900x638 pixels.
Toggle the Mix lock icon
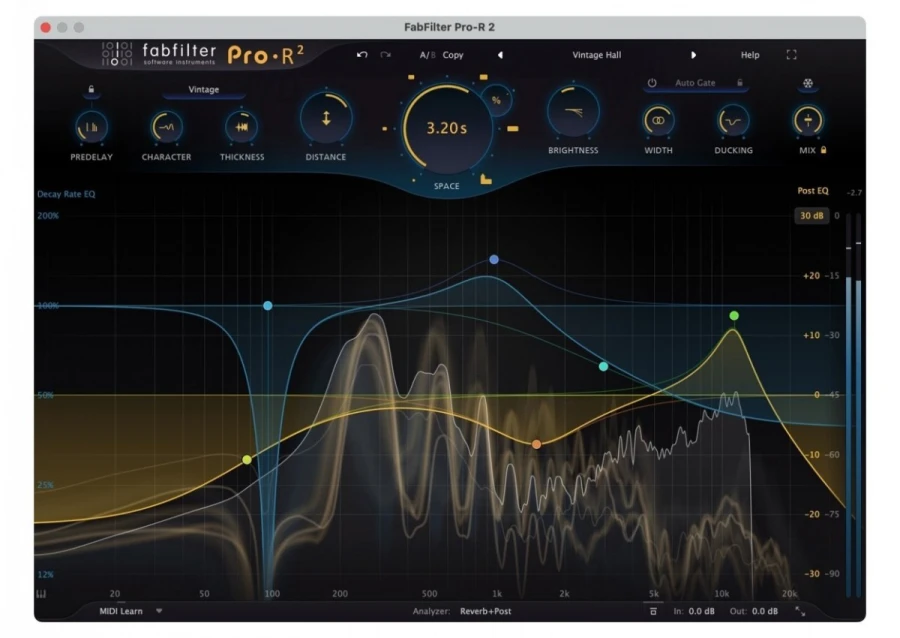(x=824, y=150)
